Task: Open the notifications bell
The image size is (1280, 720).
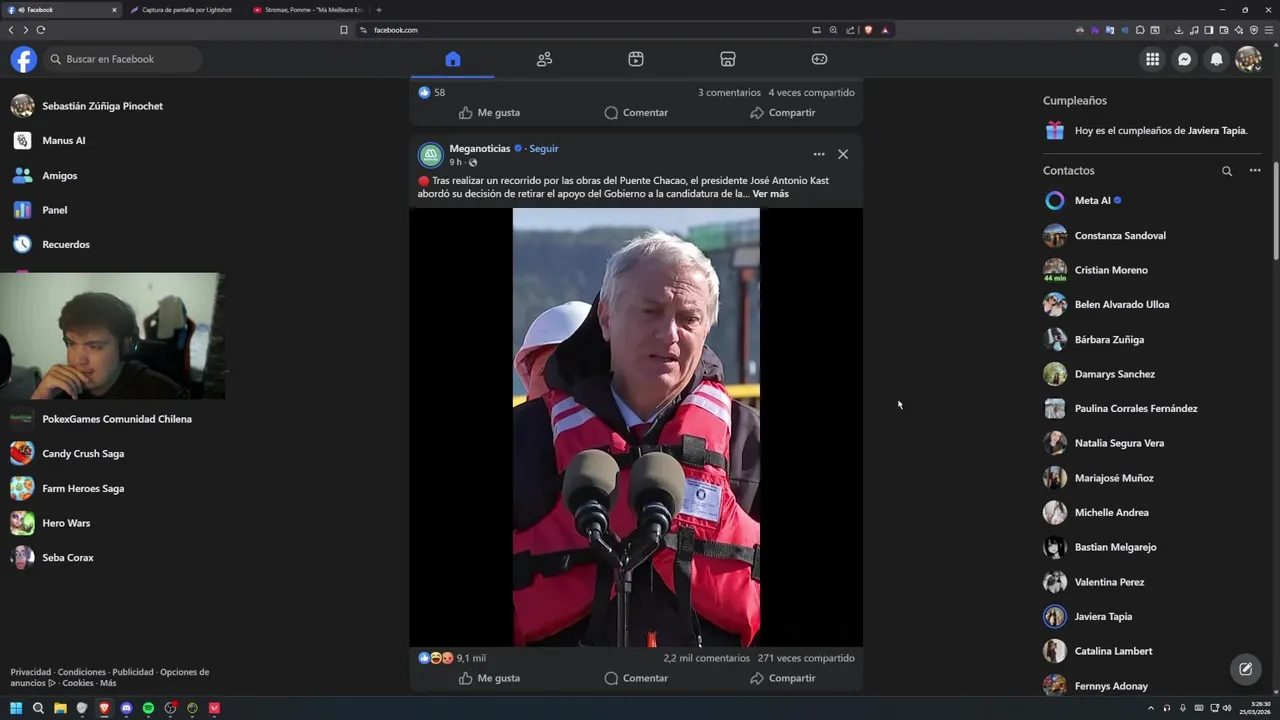Action: pos(1216,59)
